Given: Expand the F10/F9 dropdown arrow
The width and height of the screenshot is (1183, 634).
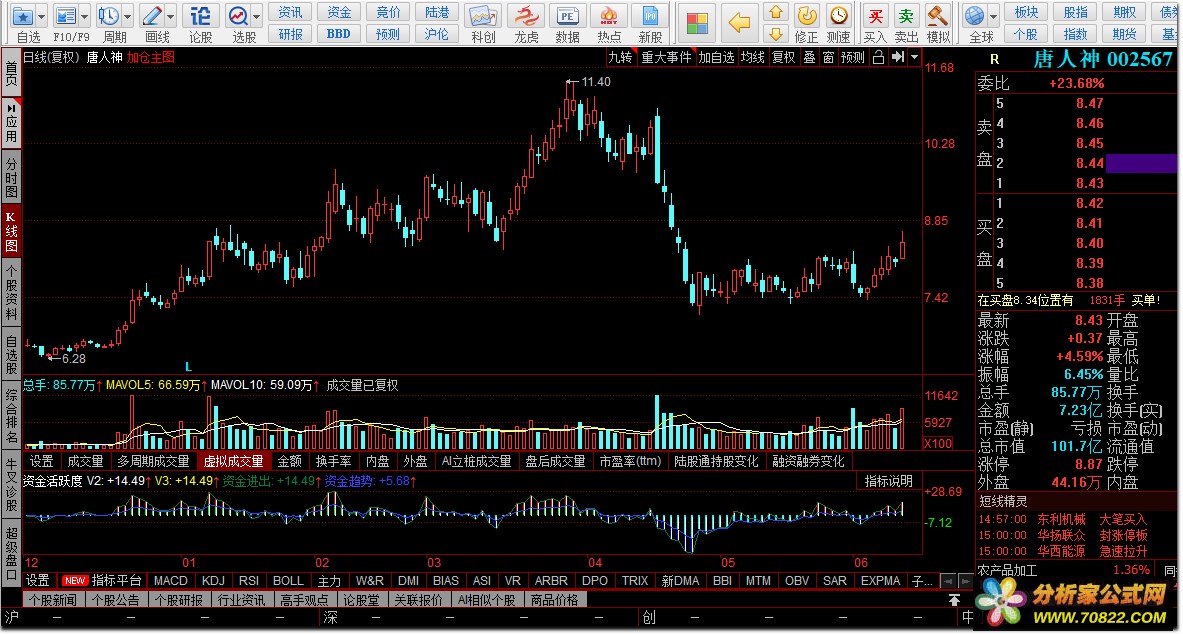Looking at the screenshot, I should 84,15.
